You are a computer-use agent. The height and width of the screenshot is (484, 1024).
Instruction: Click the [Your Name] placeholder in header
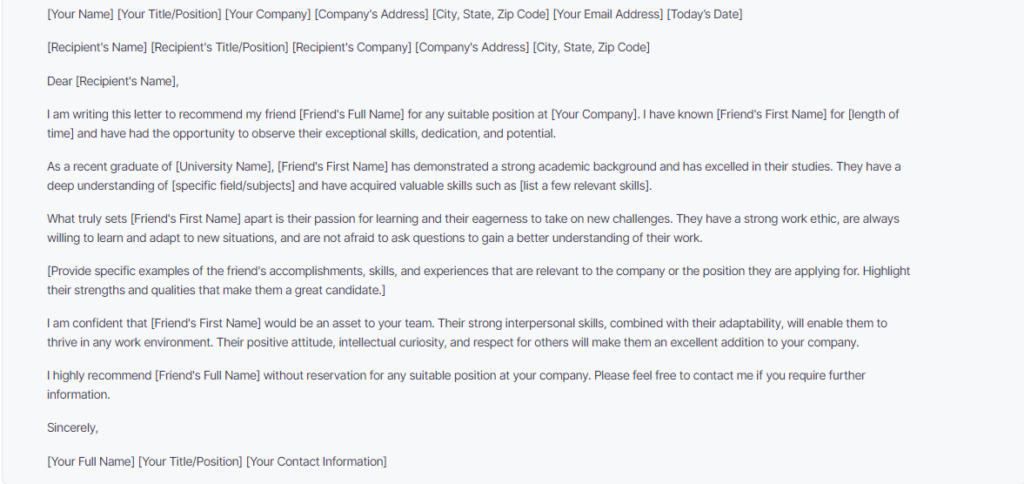point(80,14)
